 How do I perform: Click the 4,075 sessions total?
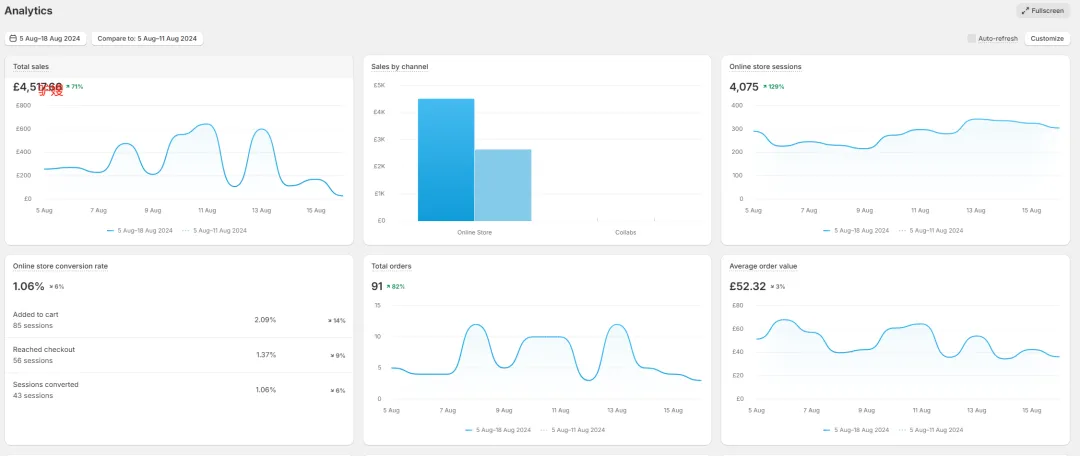(744, 87)
